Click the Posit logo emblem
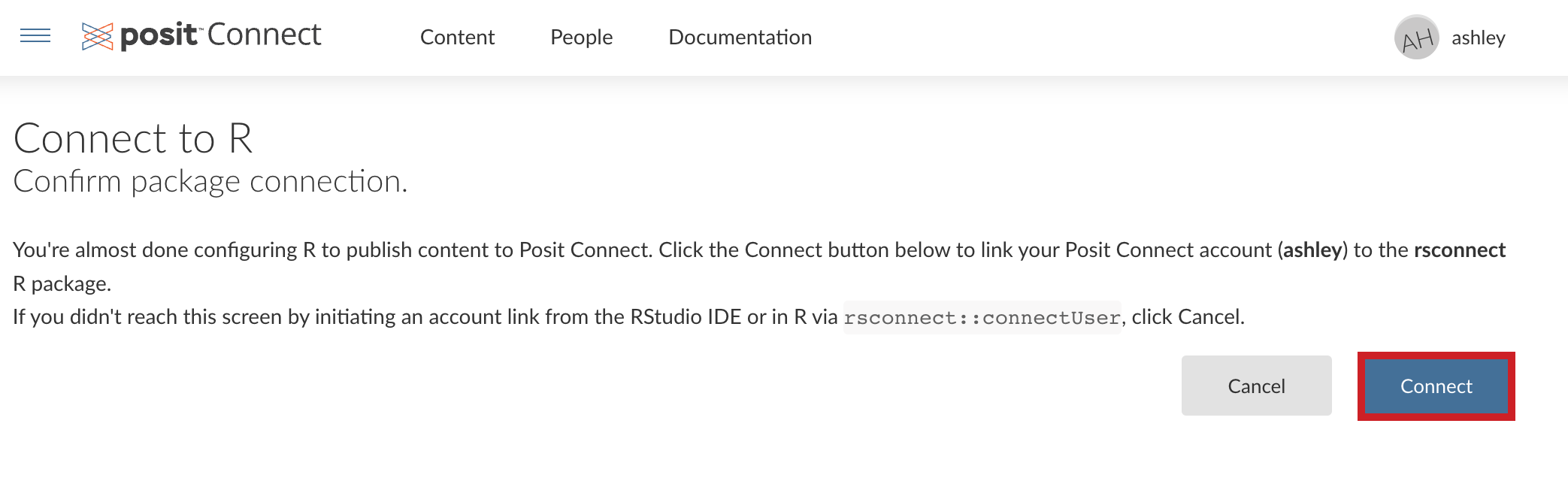This screenshot has width=1568, height=481. (97, 36)
